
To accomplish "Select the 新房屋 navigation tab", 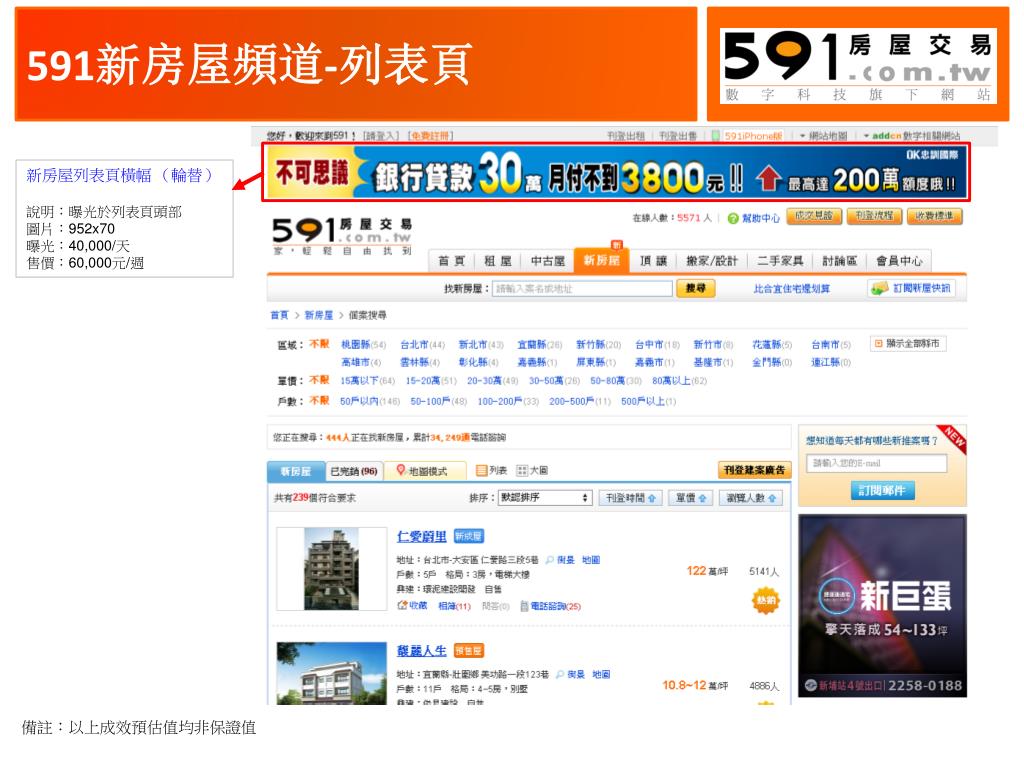I will tap(601, 260).
